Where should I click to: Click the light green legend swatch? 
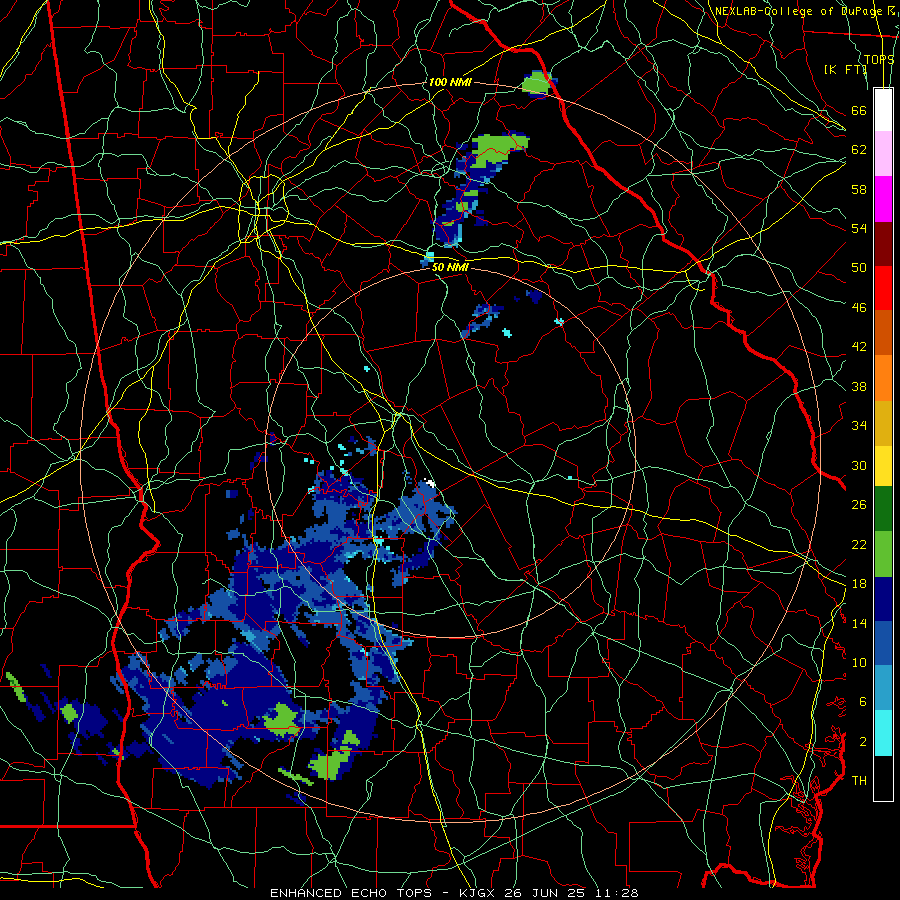(883, 554)
